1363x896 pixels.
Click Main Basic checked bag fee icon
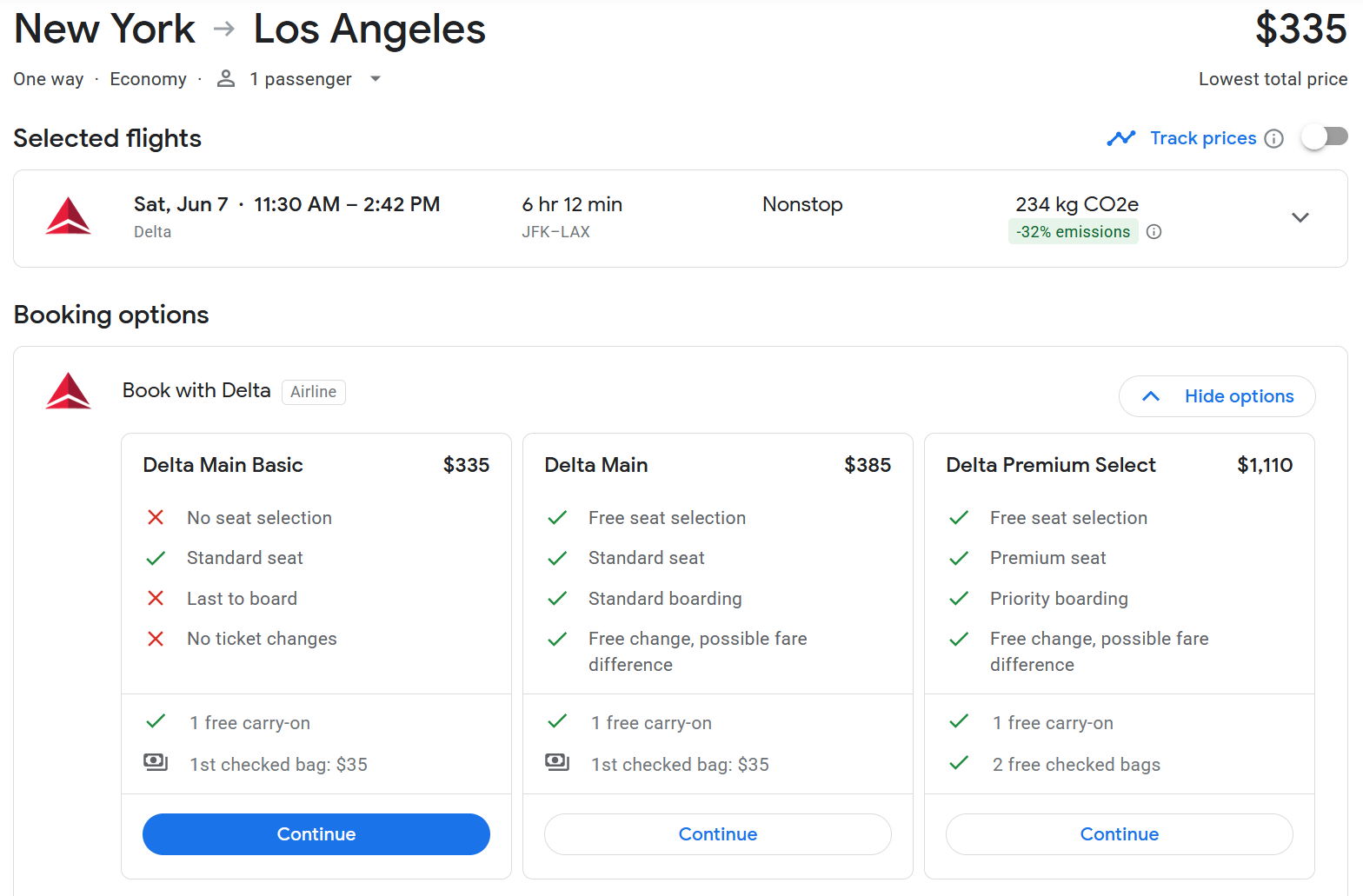pyautogui.click(x=156, y=763)
